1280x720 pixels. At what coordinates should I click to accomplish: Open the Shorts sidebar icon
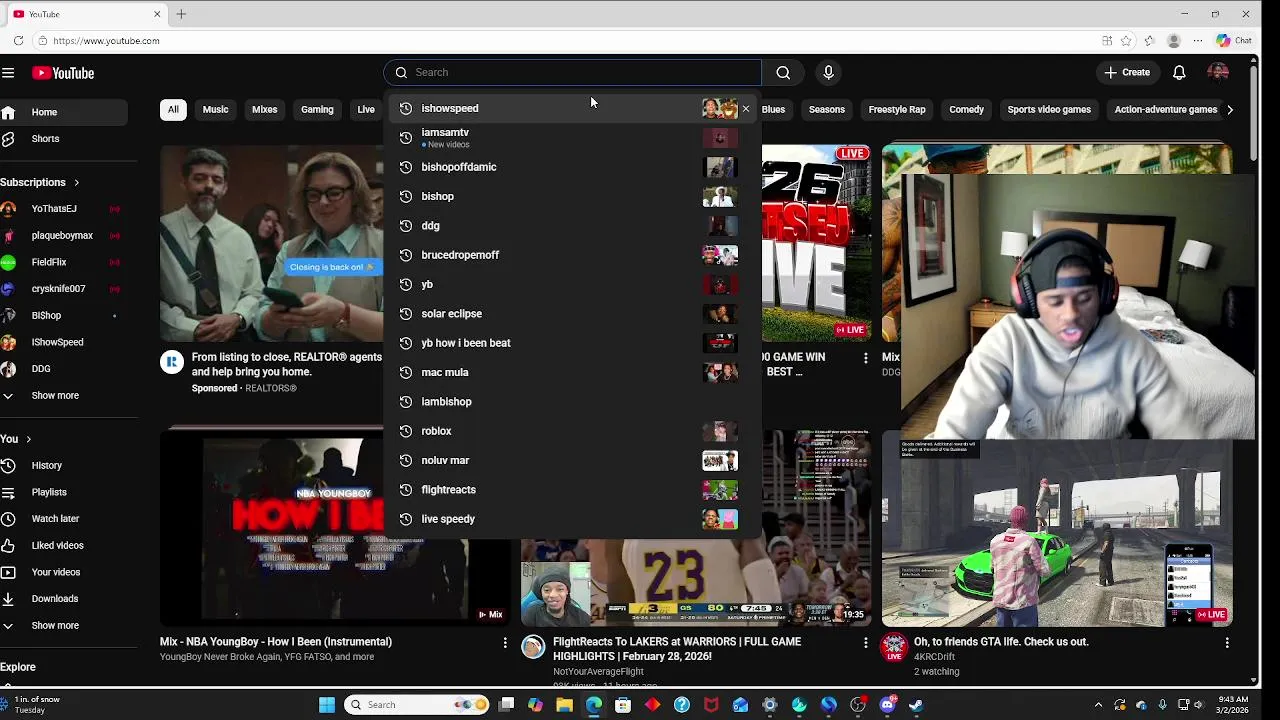click(8, 139)
